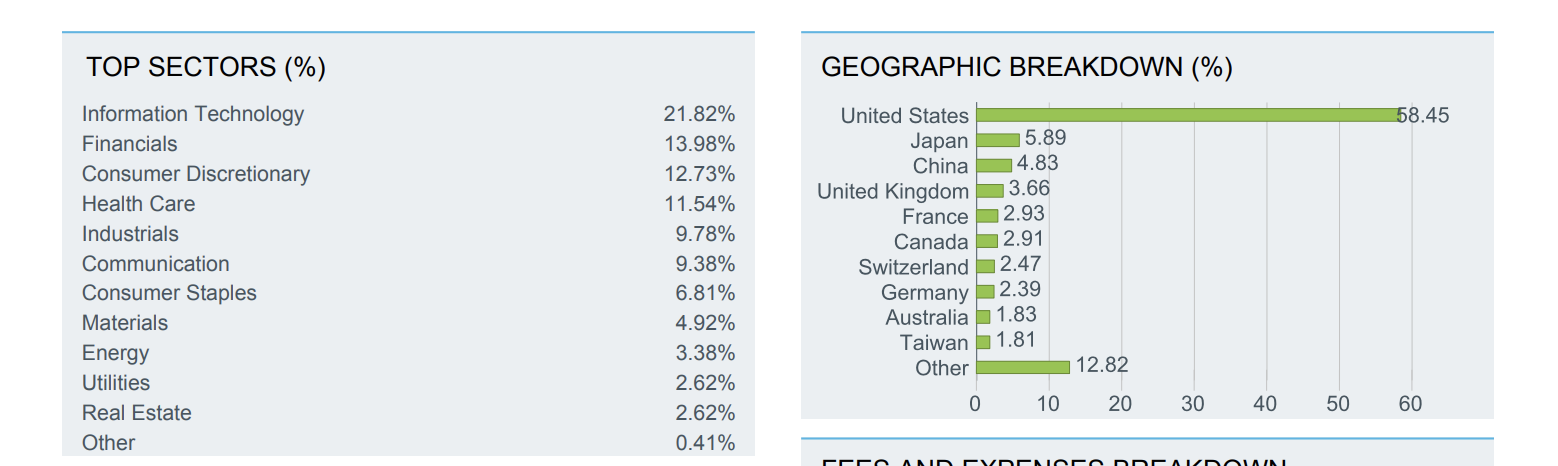Screen dimensions: 1558x466
Task: Click the United Kingdom axis label
Action: click(893, 191)
